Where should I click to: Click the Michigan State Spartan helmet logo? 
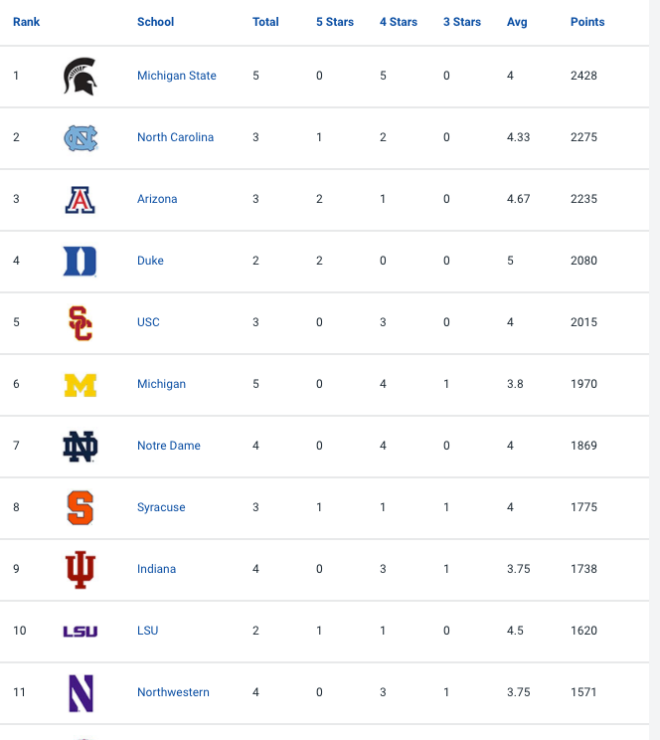pyautogui.click(x=80, y=76)
